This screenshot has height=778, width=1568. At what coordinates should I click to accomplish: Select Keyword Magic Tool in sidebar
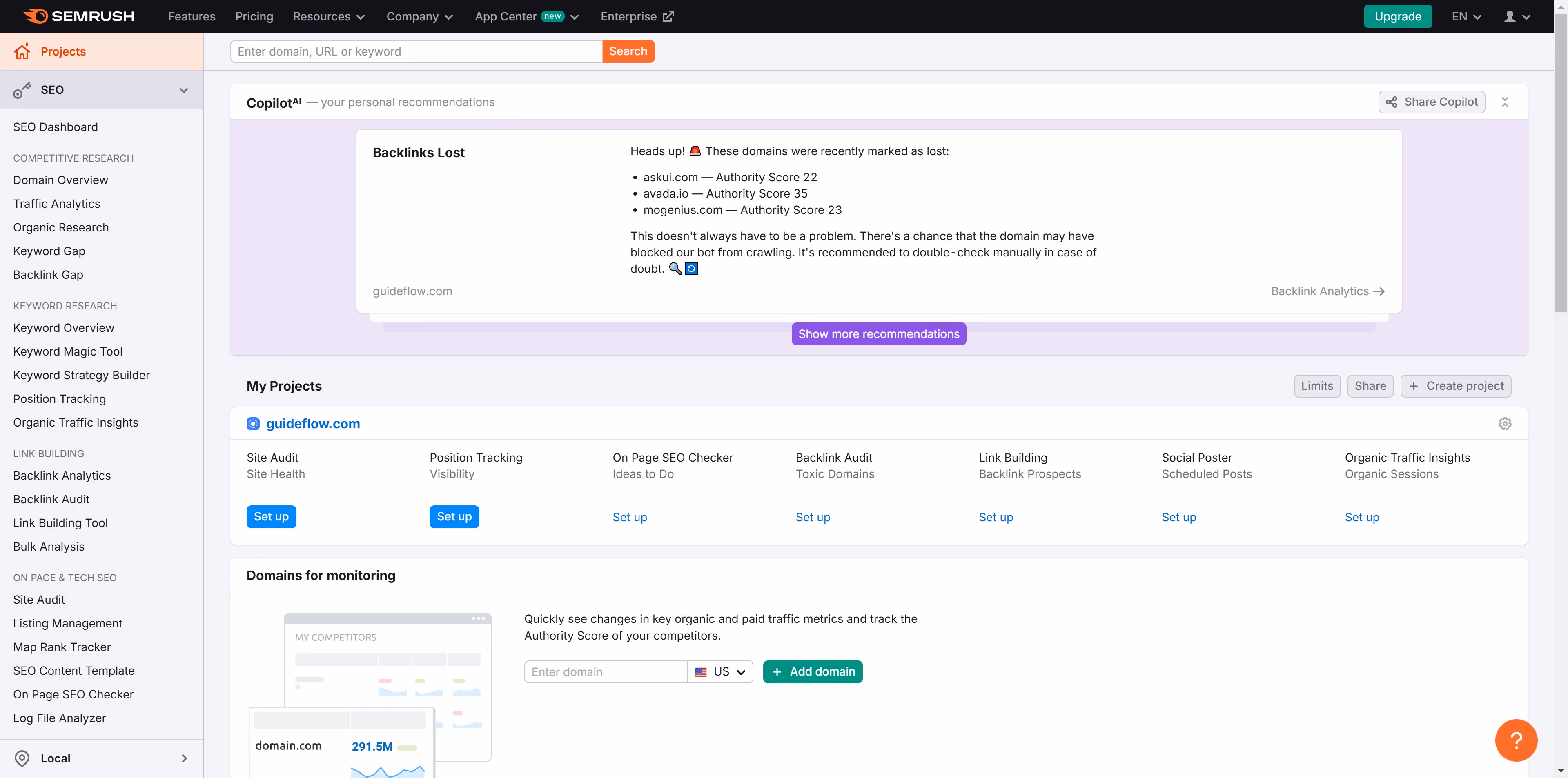(x=67, y=351)
